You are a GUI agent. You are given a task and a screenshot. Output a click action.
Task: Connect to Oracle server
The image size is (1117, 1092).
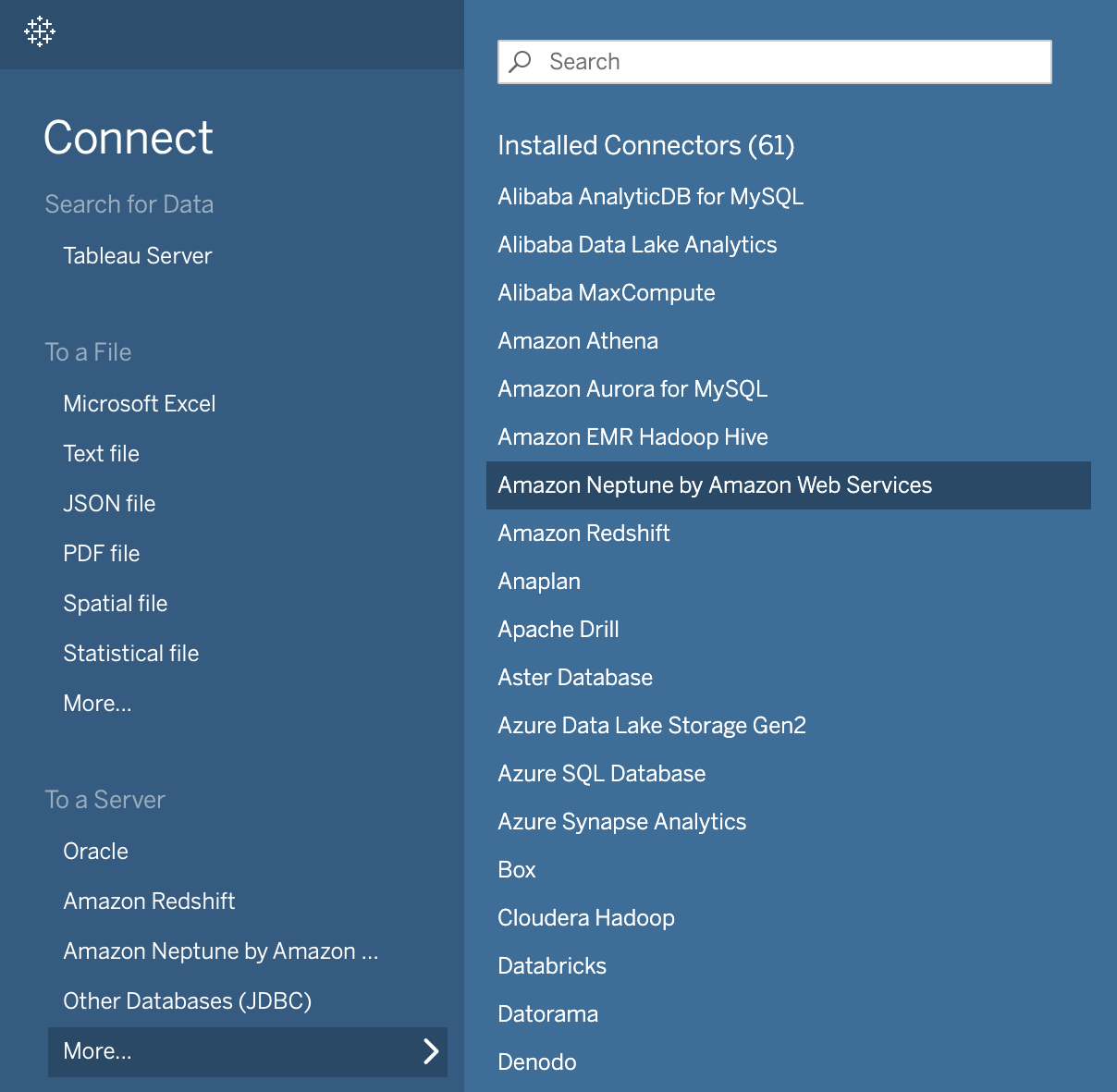point(96,852)
